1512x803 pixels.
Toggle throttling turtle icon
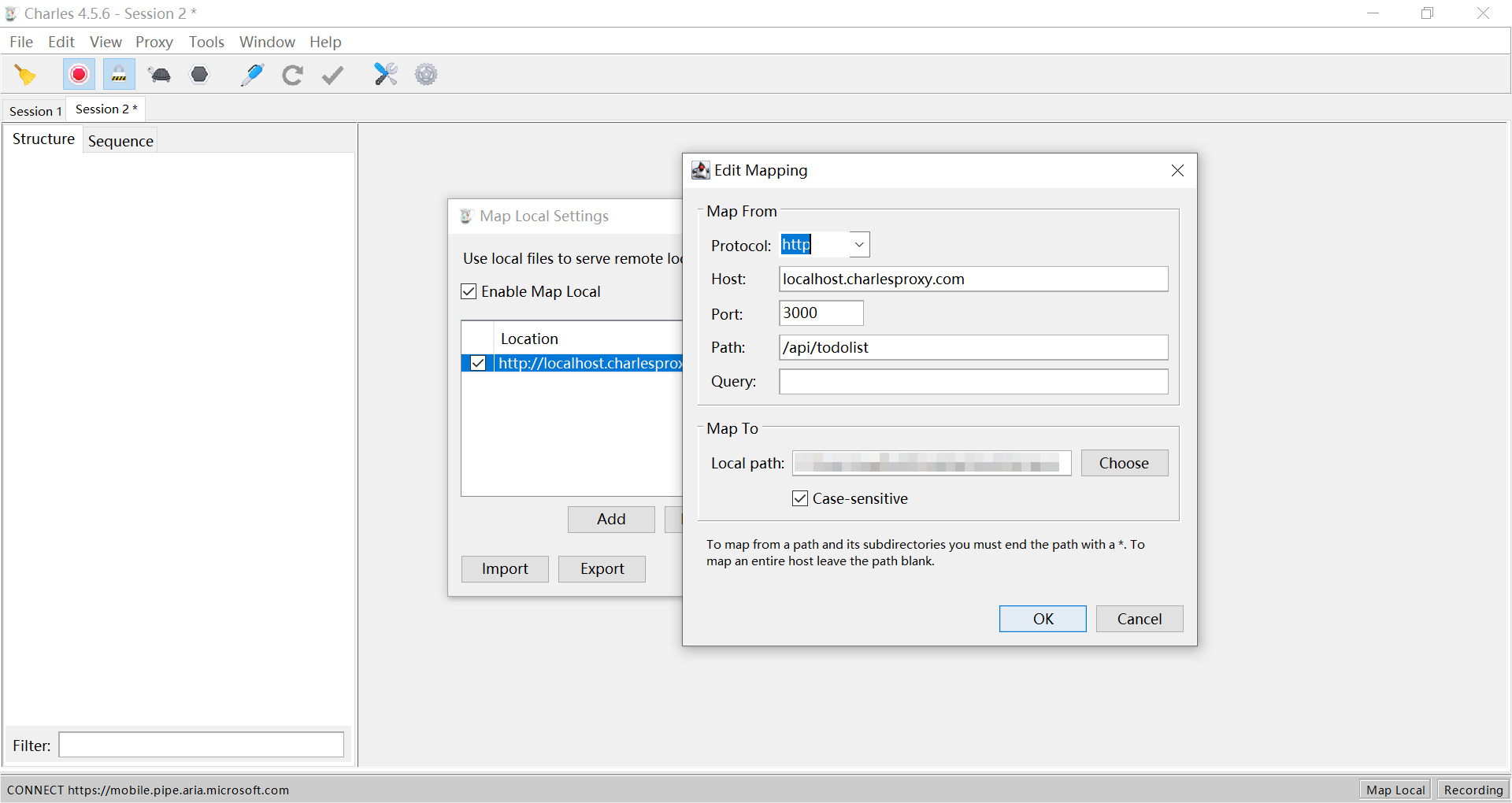coord(160,75)
